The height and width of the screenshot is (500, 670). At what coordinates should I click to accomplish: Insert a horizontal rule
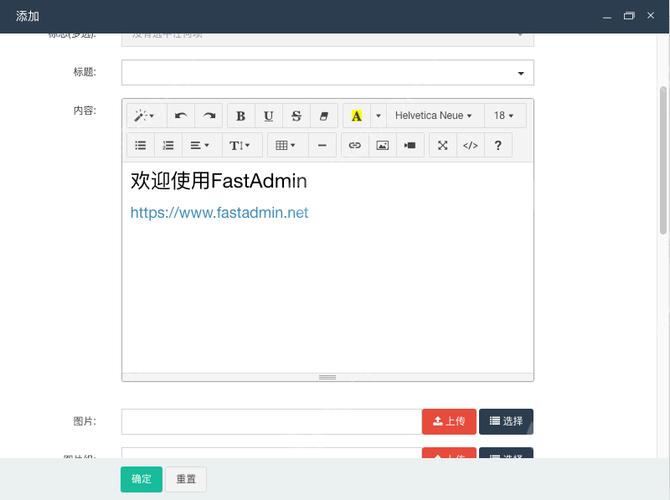click(x=322, y=145)
